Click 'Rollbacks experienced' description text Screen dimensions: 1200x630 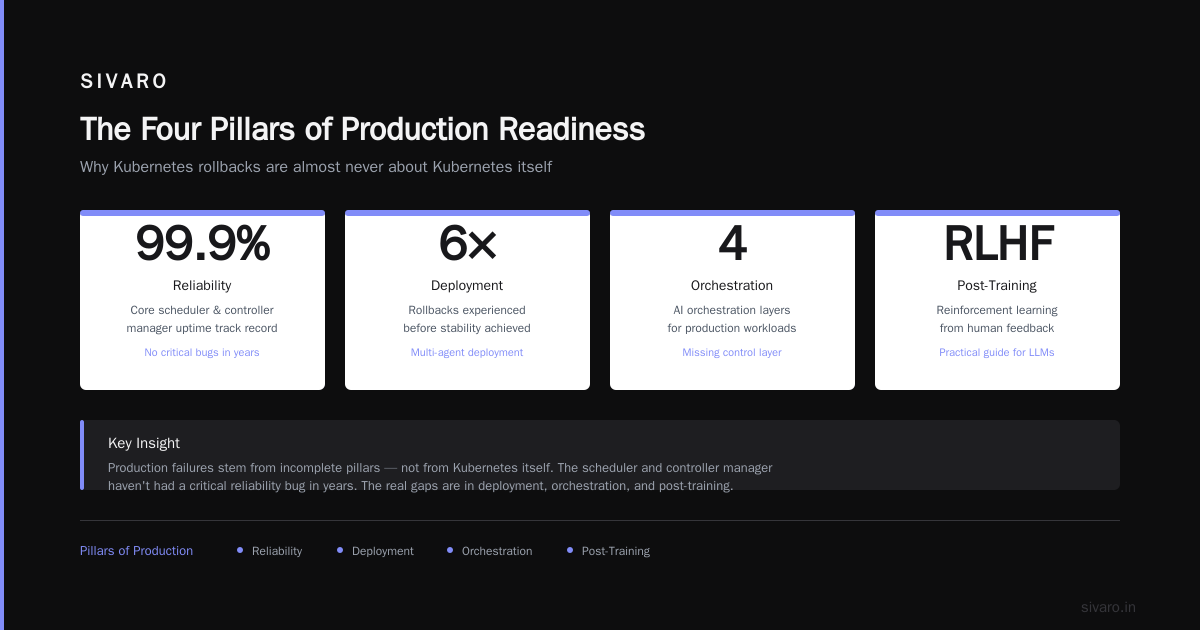467,319
